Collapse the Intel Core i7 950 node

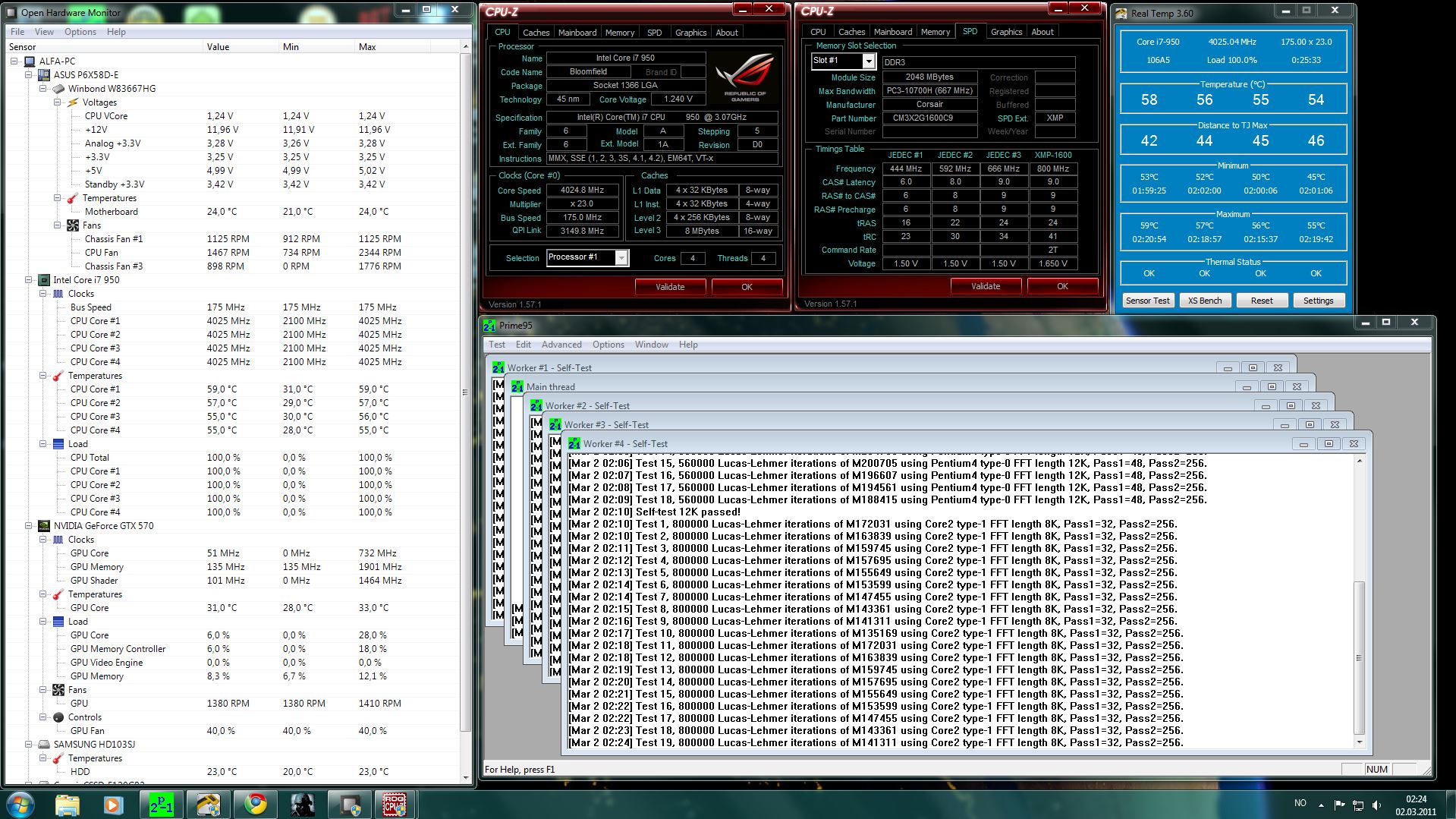[x=29, y=280]
